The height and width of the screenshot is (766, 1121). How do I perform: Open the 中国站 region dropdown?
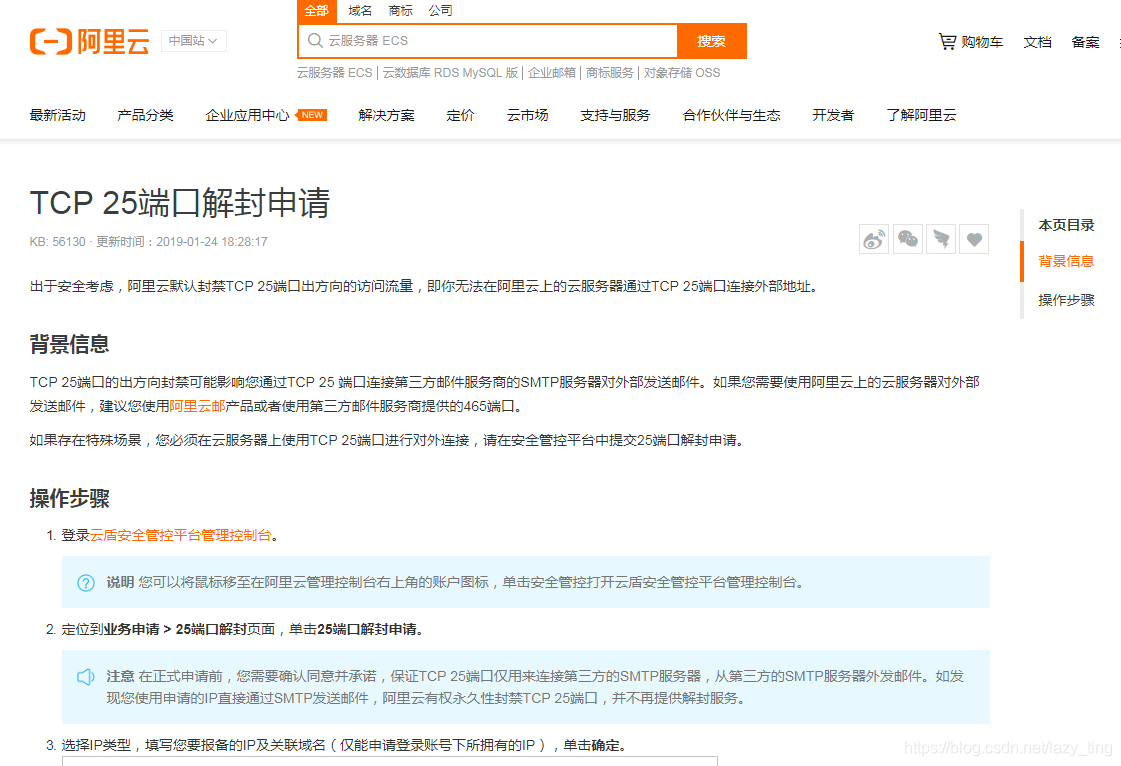(193, 41)
